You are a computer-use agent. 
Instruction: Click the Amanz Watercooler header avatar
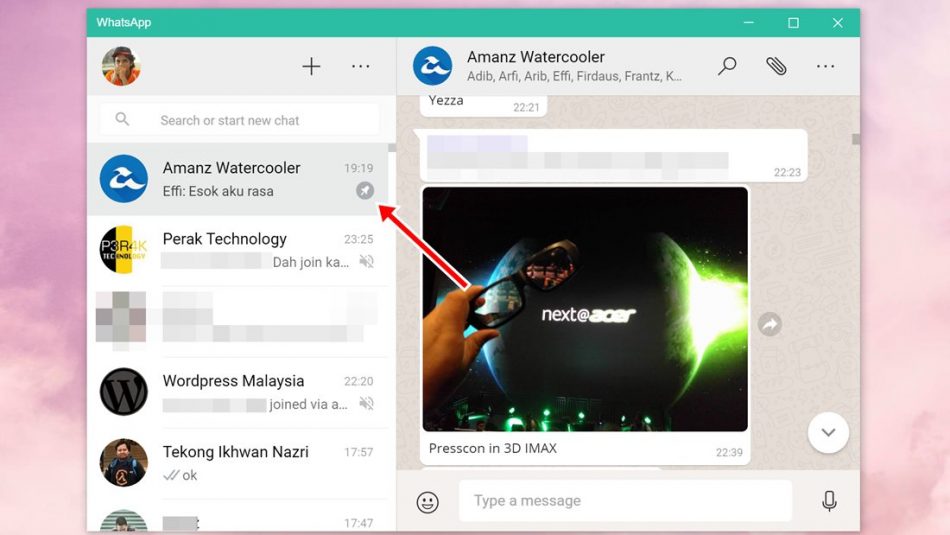(x=433, y=66)
